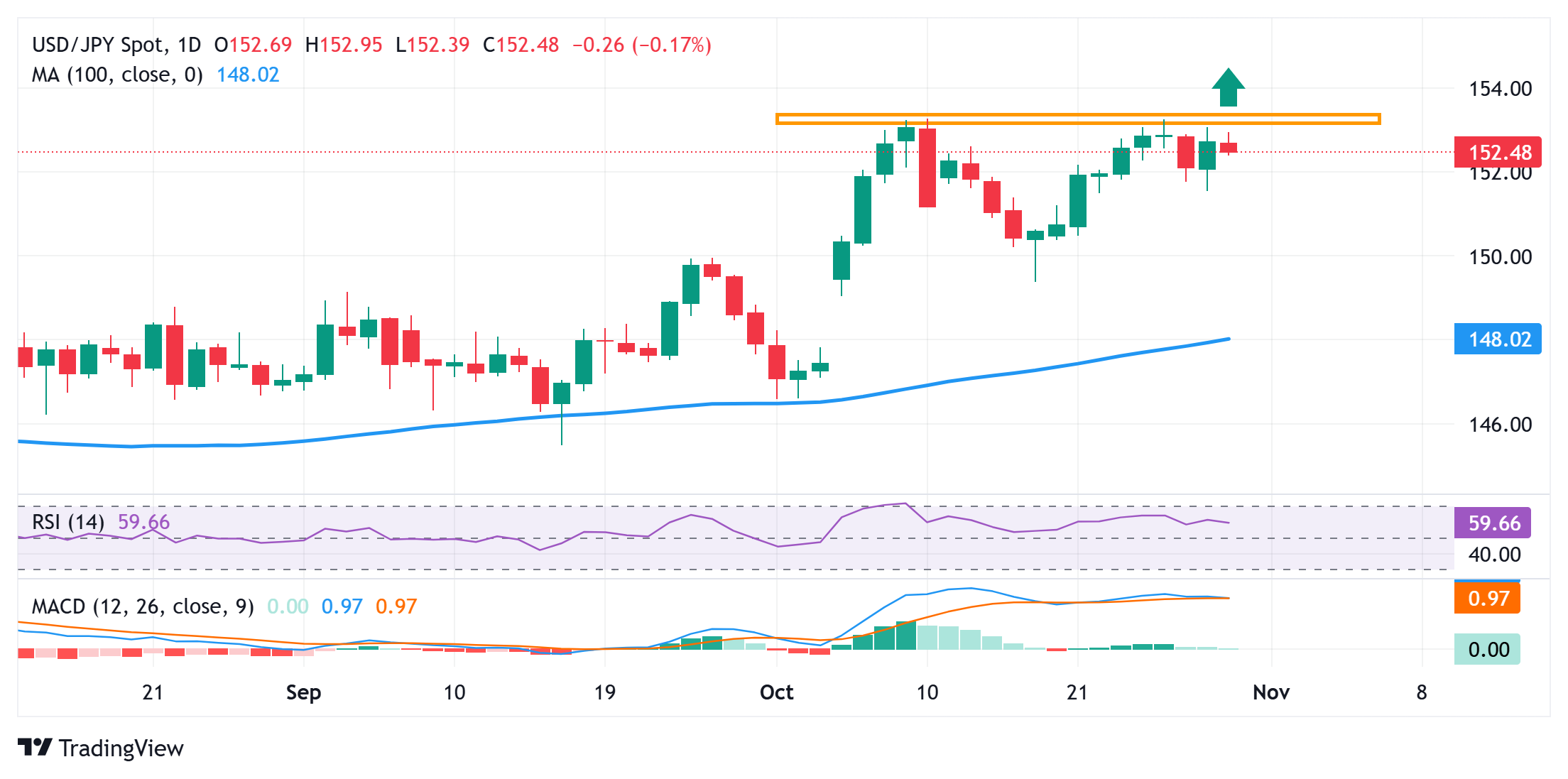
Task: Expand the MACD (12, 26, close, 9) settings
Action: click(142, 606)
